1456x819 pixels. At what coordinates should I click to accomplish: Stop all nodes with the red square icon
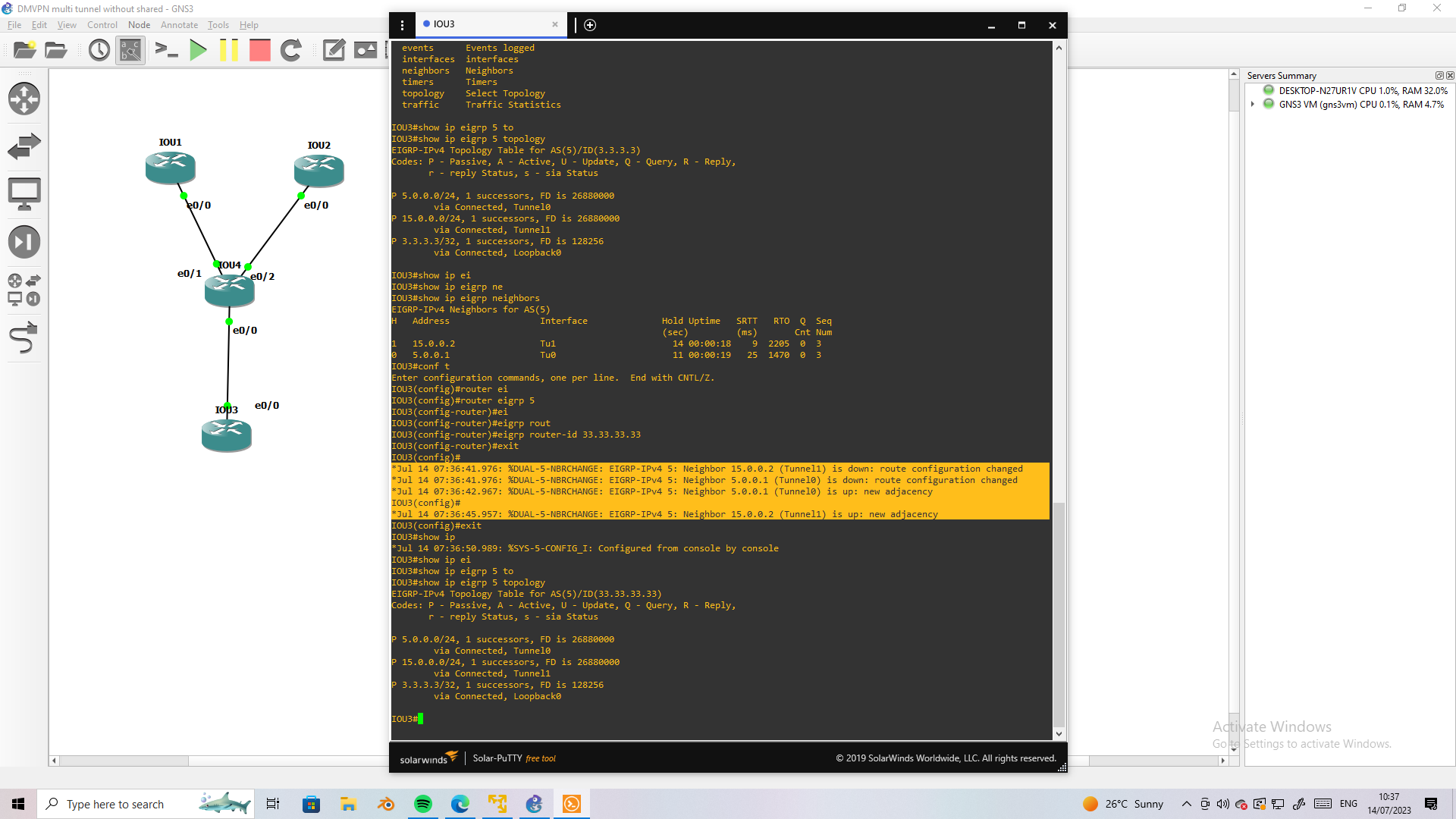259,50
